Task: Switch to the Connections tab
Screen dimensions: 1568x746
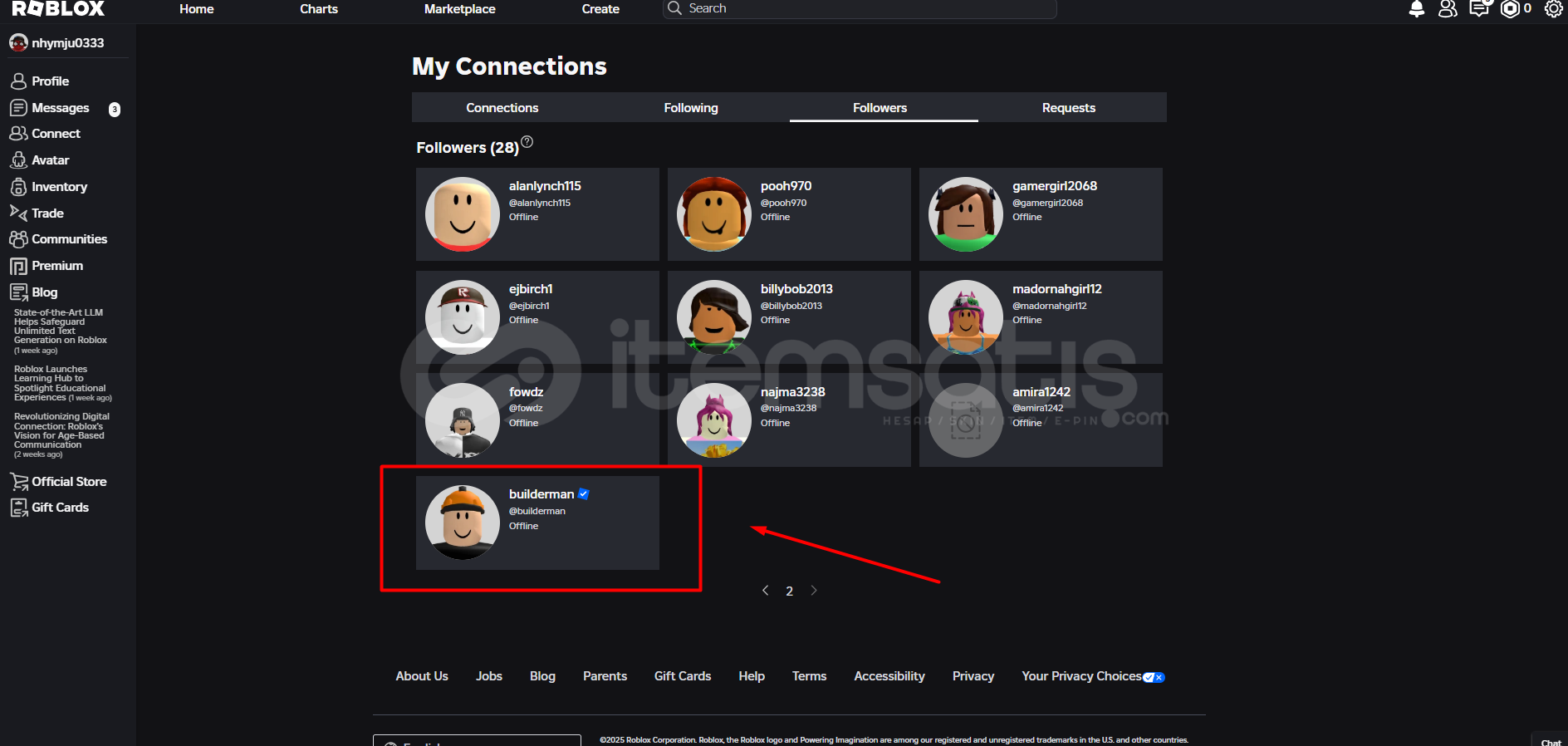Action: tap(502, 108)
